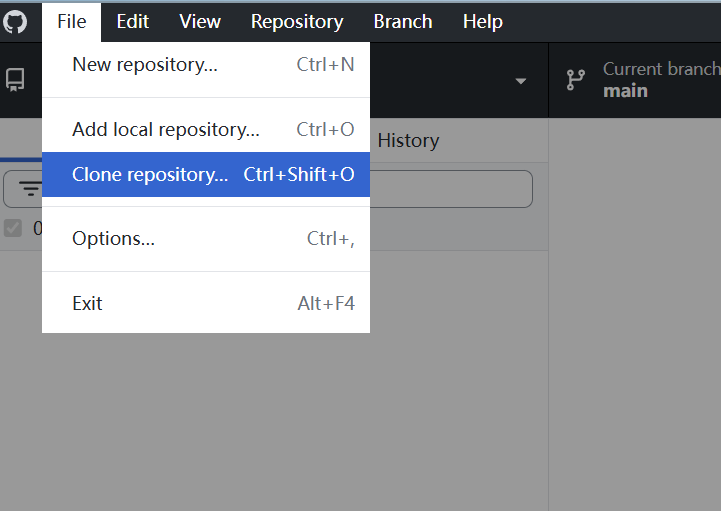The image size is (721, 511).
Task: Close the open File menu
Action: pyautogui.click(x=71, y=21)
